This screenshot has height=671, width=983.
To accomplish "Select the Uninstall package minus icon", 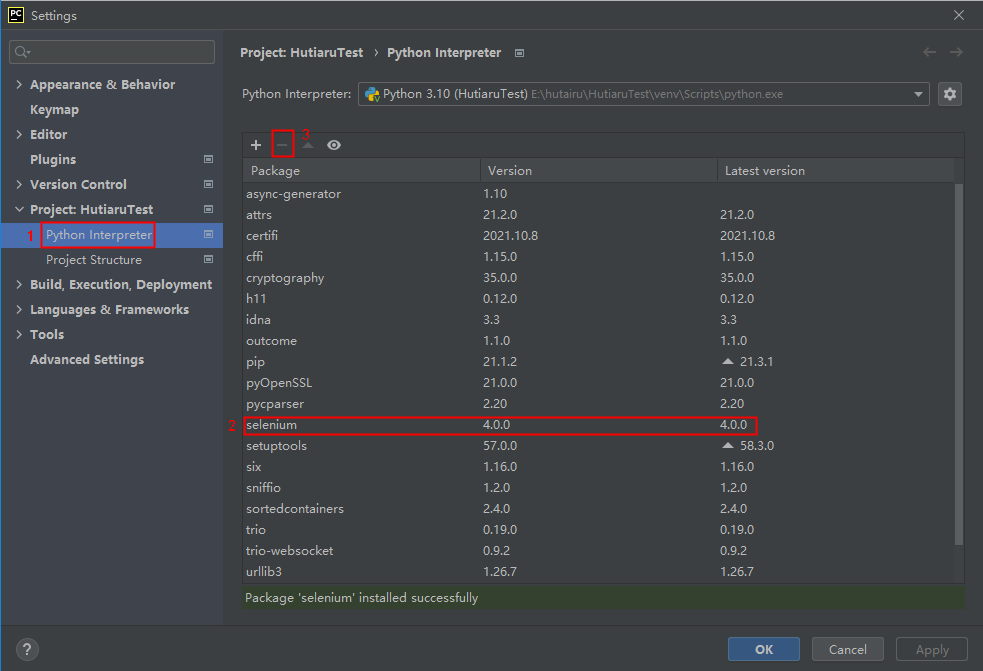I will 282,144.
